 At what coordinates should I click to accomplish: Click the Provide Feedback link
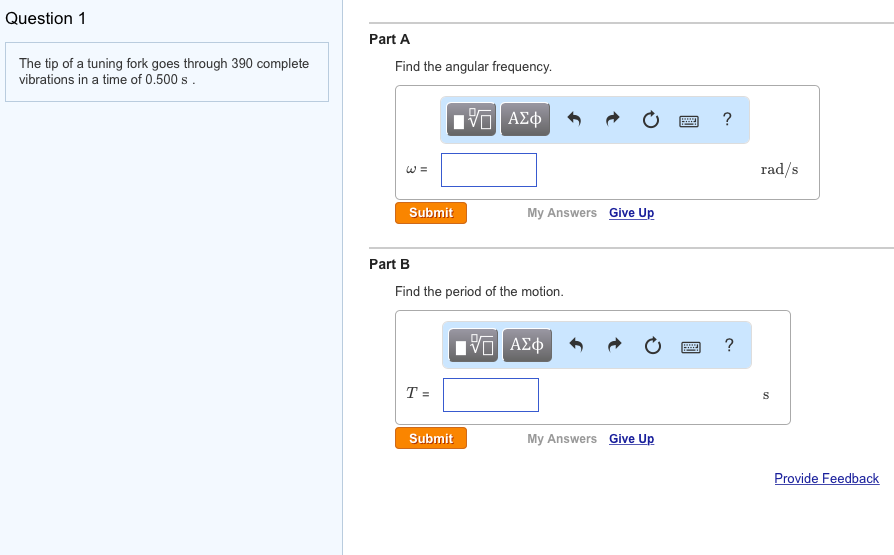(826, 479)
